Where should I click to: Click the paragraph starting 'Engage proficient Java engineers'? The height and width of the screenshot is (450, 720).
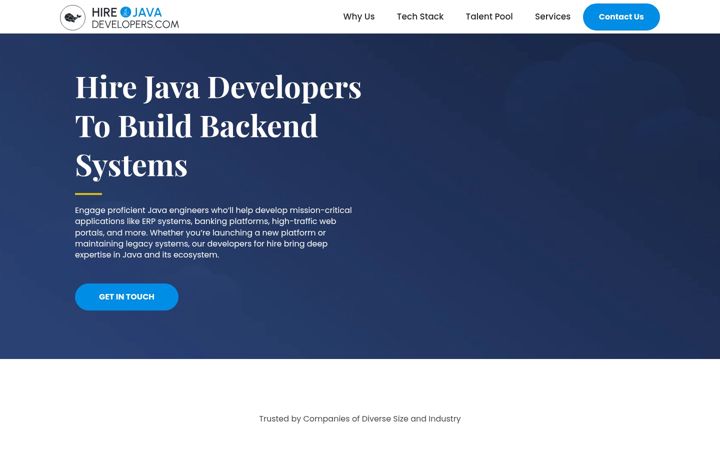coord(214,232)
